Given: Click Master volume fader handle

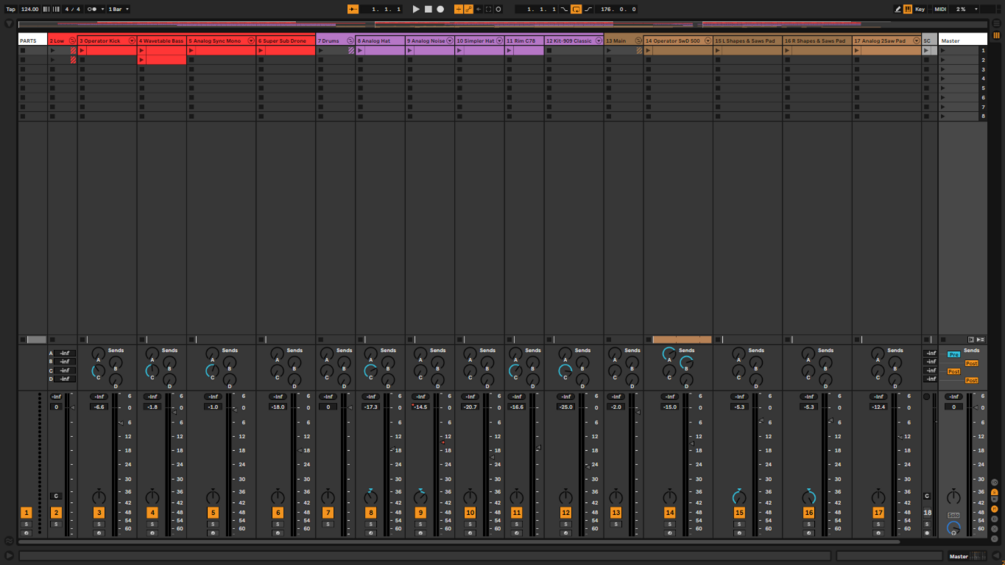Looking at the screenshot, I should pyautogui.click(x=976, y=407).
